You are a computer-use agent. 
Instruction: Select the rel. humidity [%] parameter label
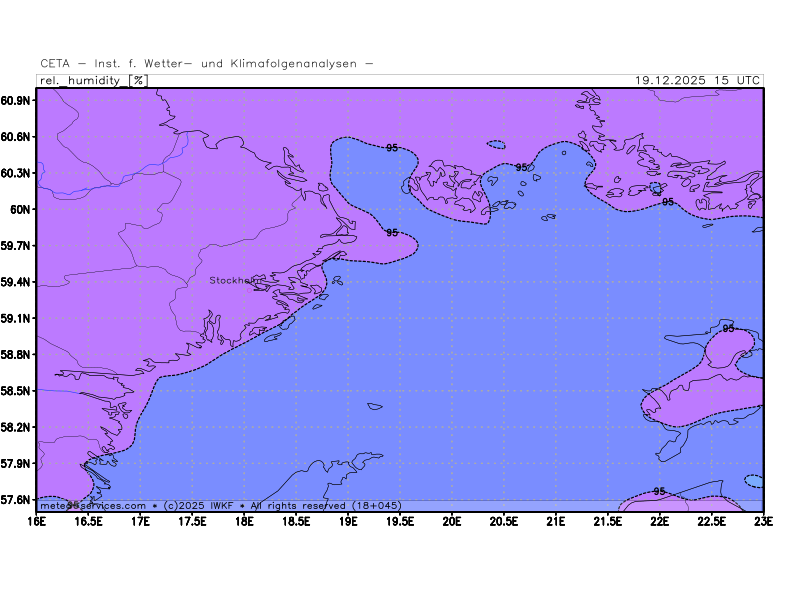[93, 80]
